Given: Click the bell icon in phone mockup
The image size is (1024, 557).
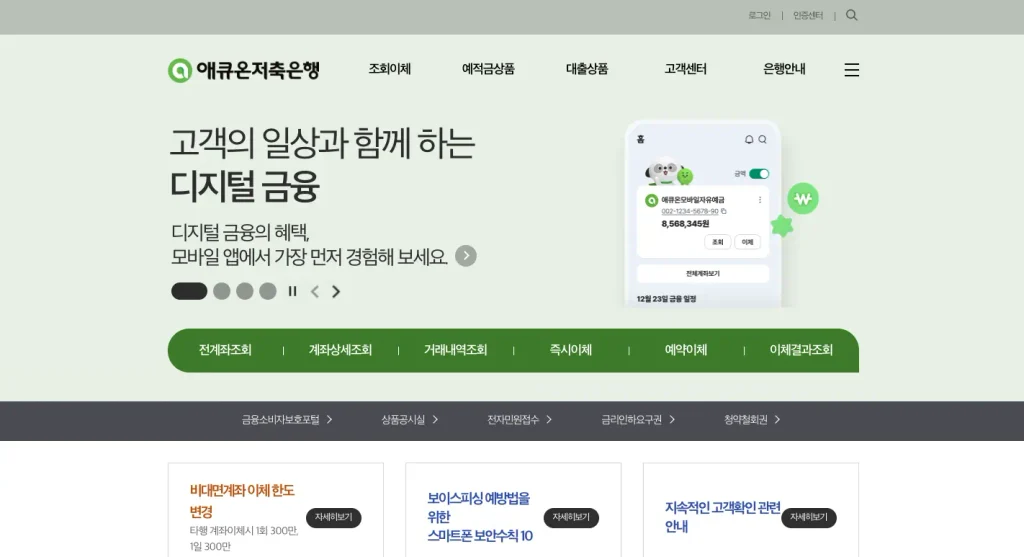Looking at the screenshot, I should [x=749, y=139].
